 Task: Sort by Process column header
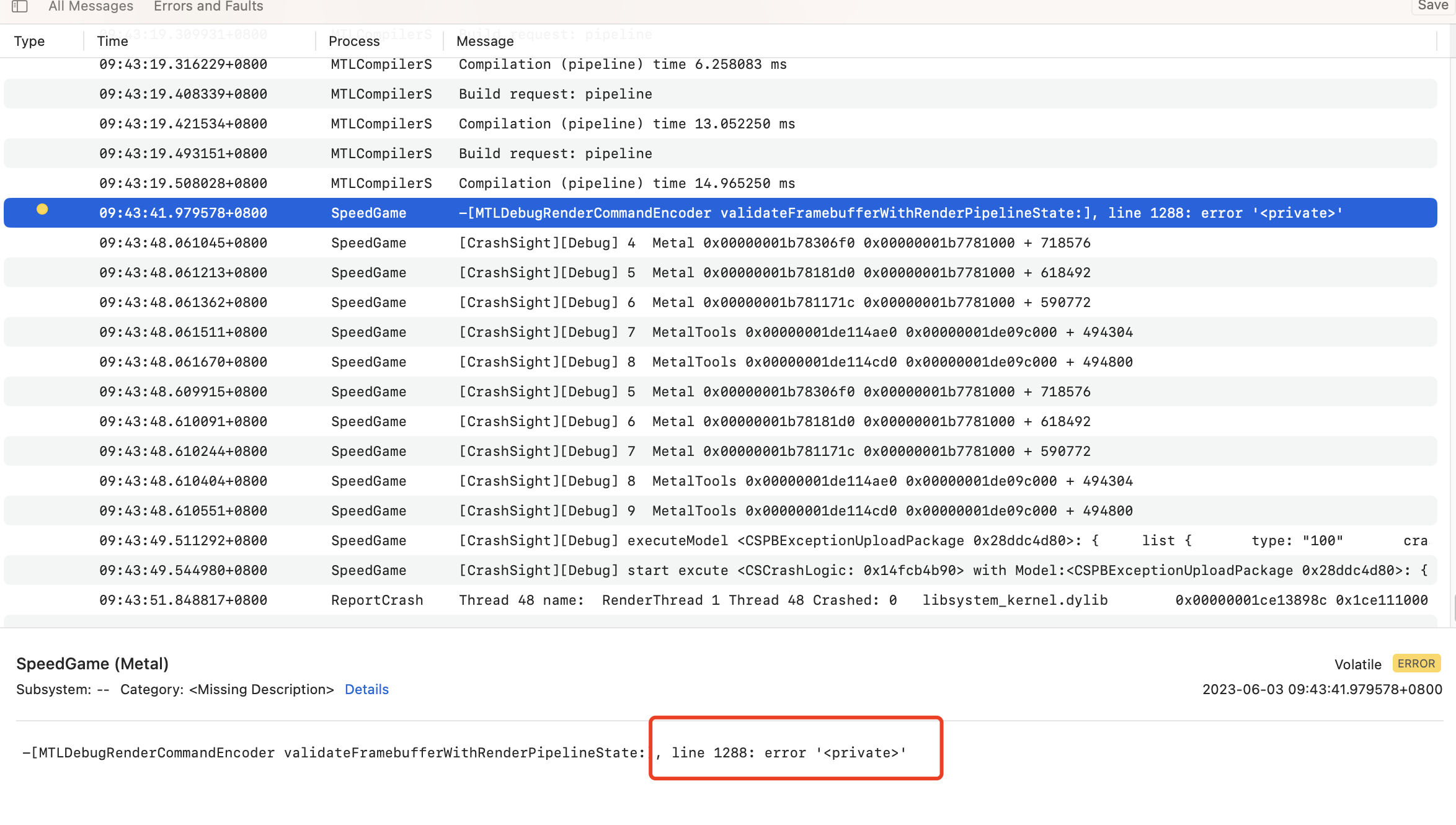pos(353,41)
